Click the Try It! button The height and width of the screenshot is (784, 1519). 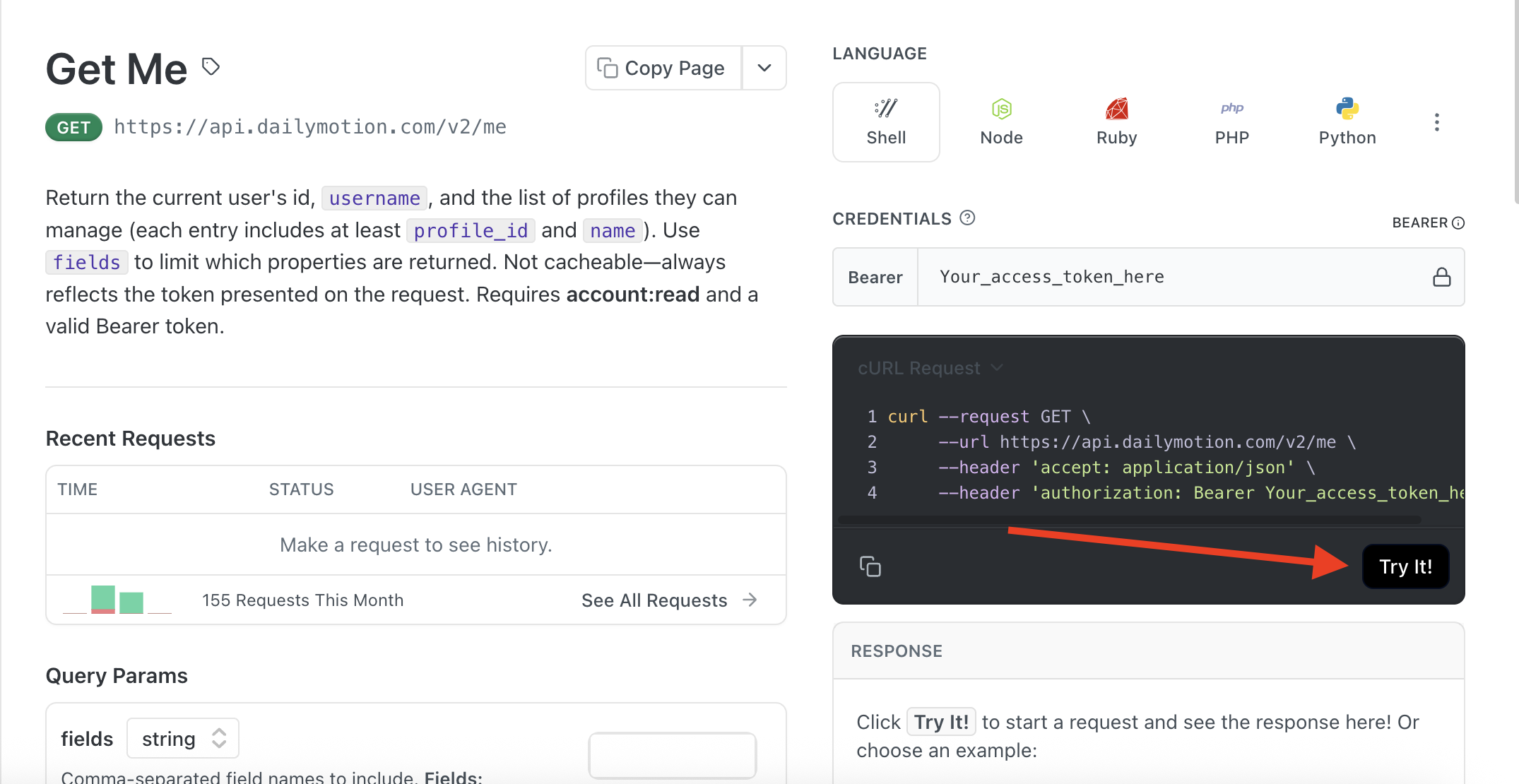tap(1405, 566)
